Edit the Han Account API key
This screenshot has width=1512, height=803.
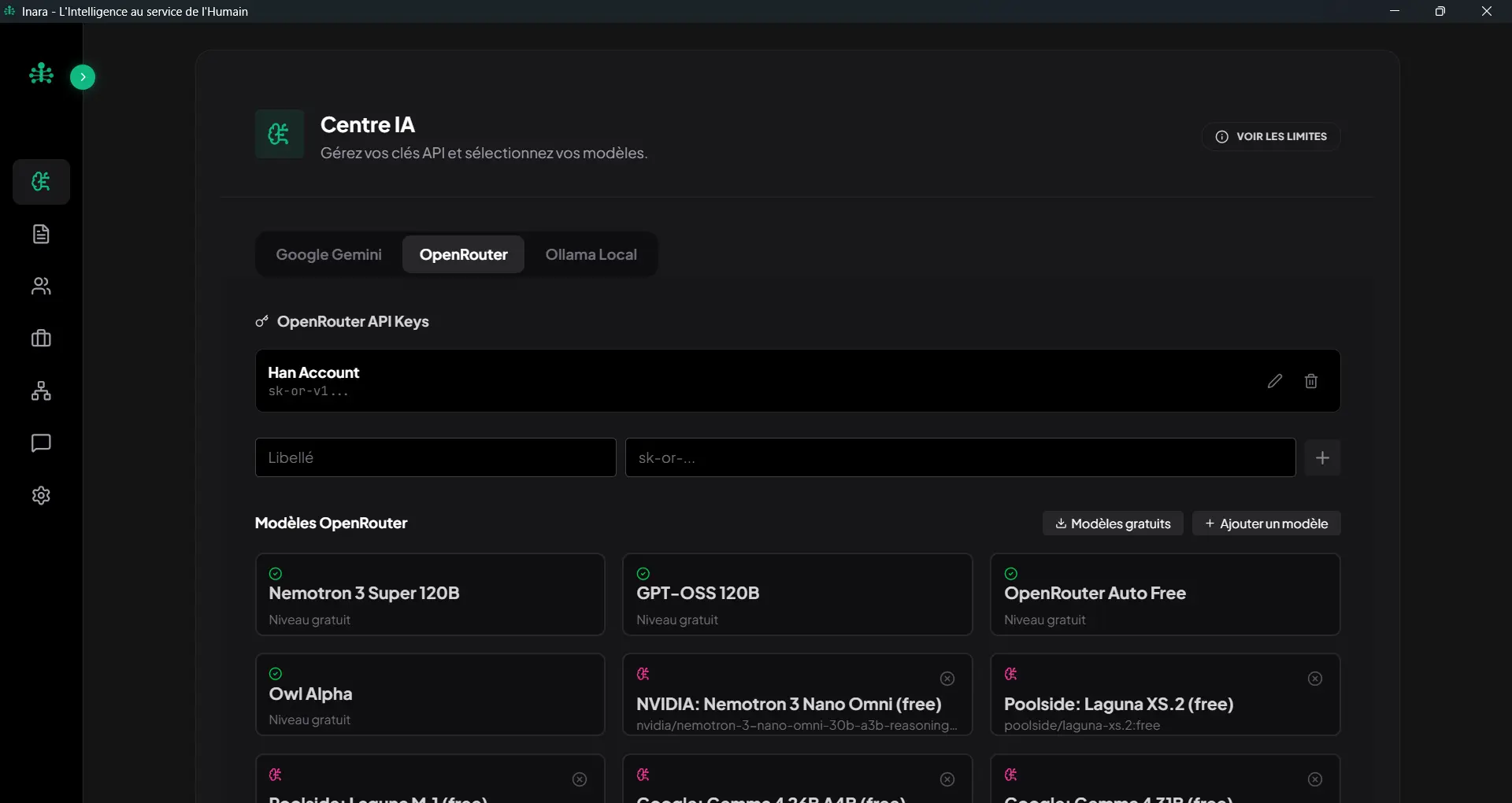pyautogui.click(x=1275, y=381)
